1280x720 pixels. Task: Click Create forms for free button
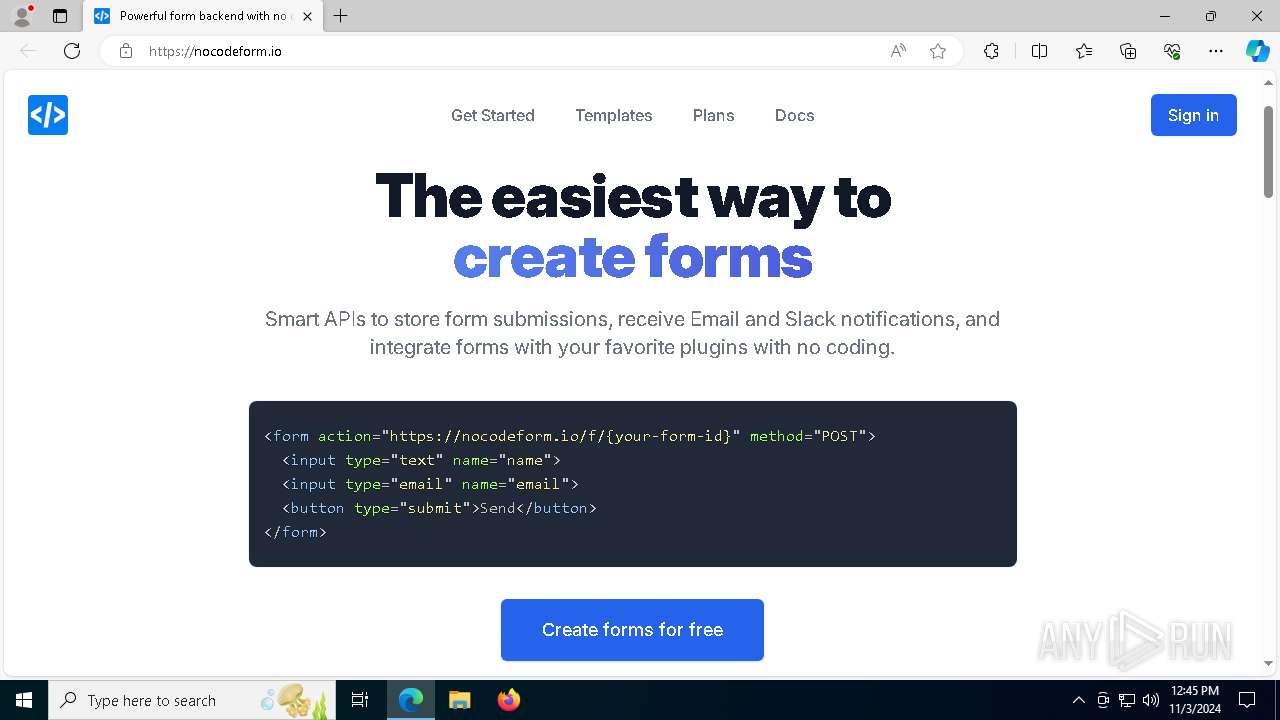pyautogui.click(x=632, y=630)
